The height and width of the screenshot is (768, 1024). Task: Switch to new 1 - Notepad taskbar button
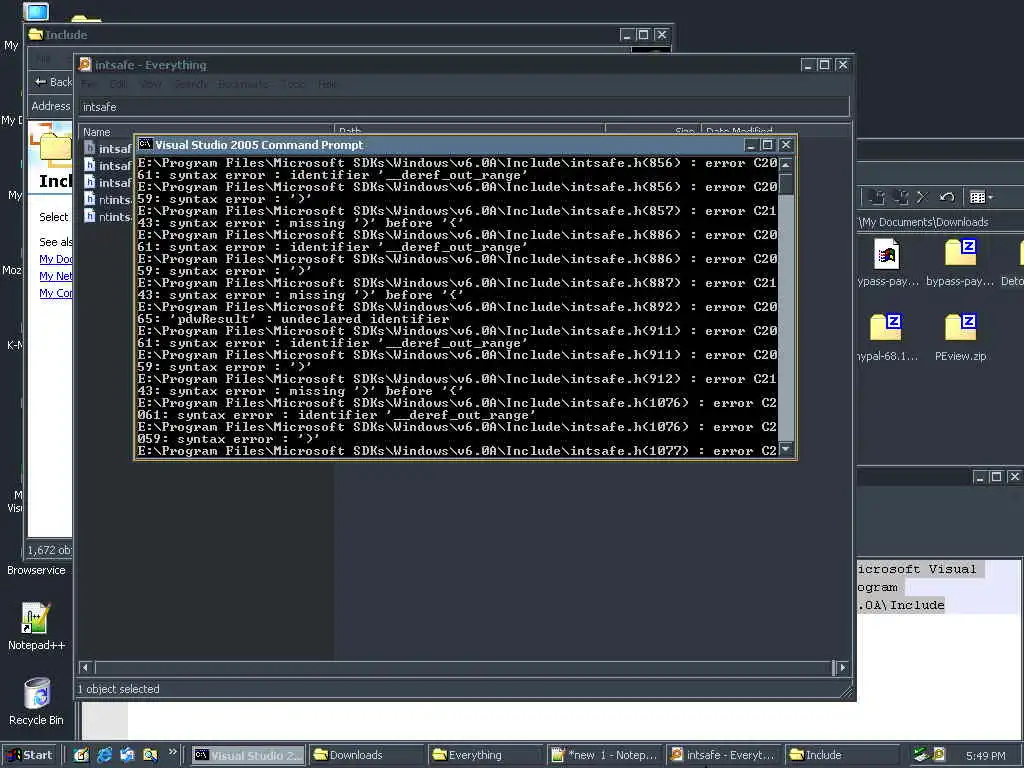(x=605, y=755)
